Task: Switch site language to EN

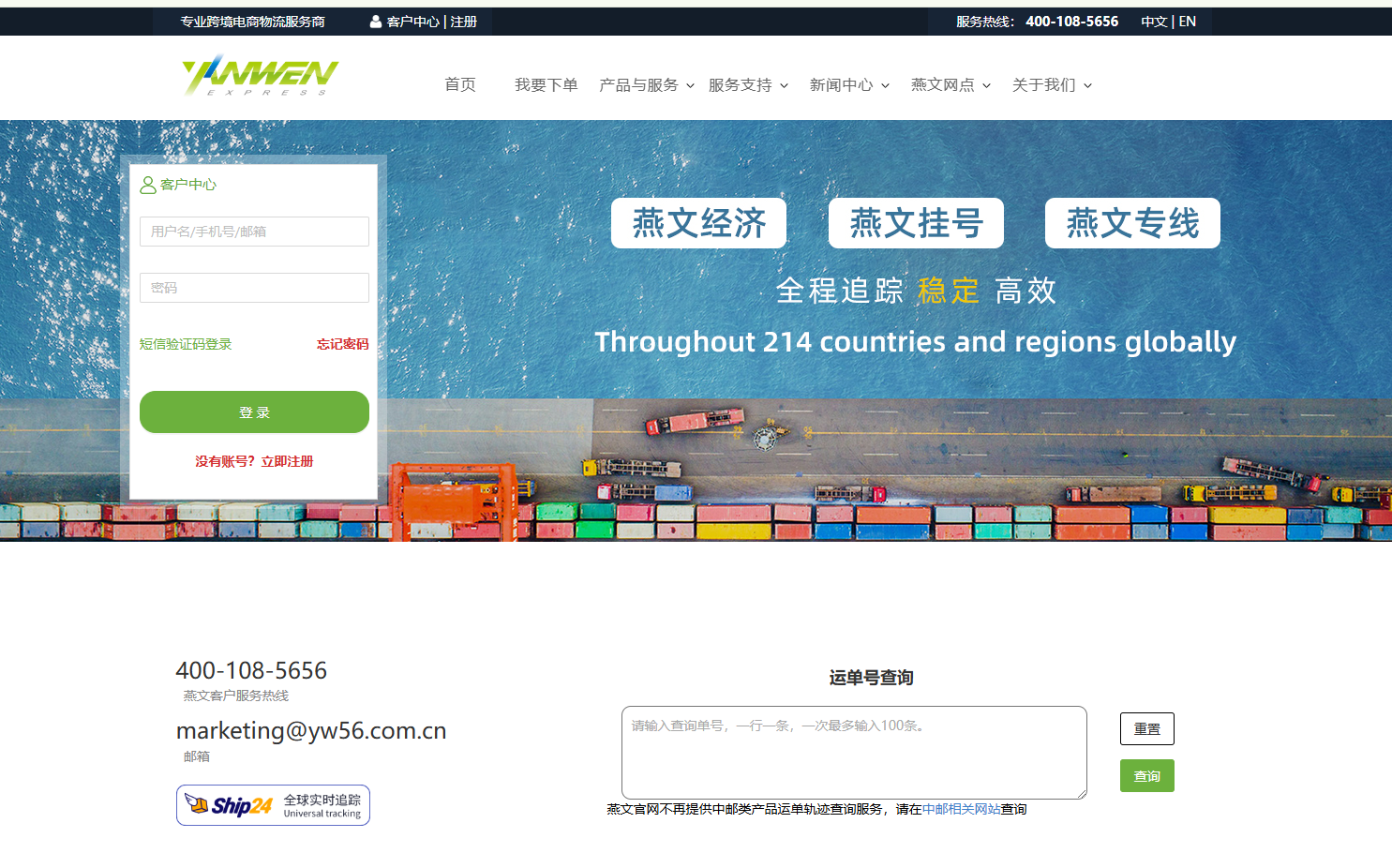Action: [1188, 22]
